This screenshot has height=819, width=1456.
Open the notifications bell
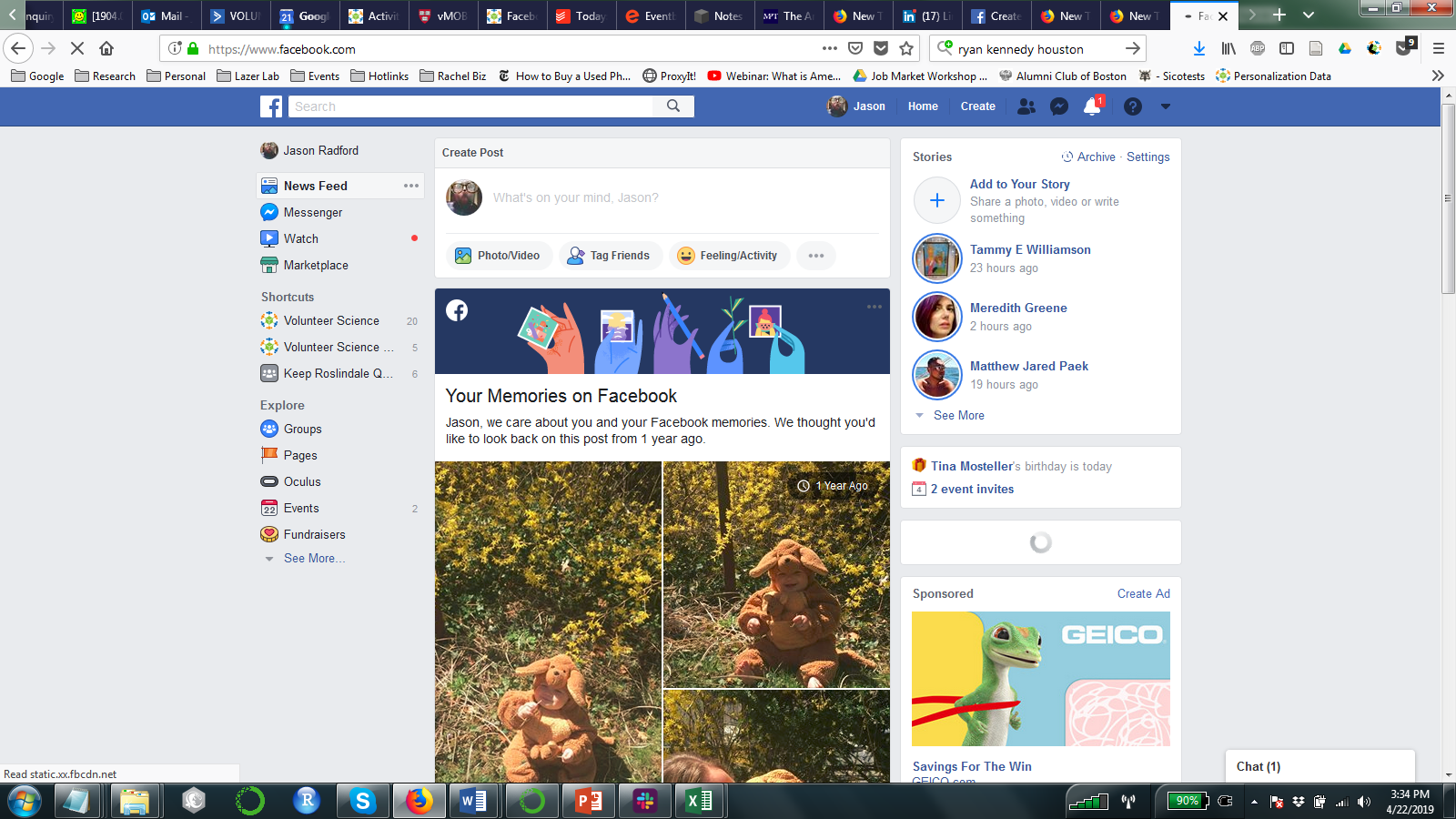pos(1092,107)
